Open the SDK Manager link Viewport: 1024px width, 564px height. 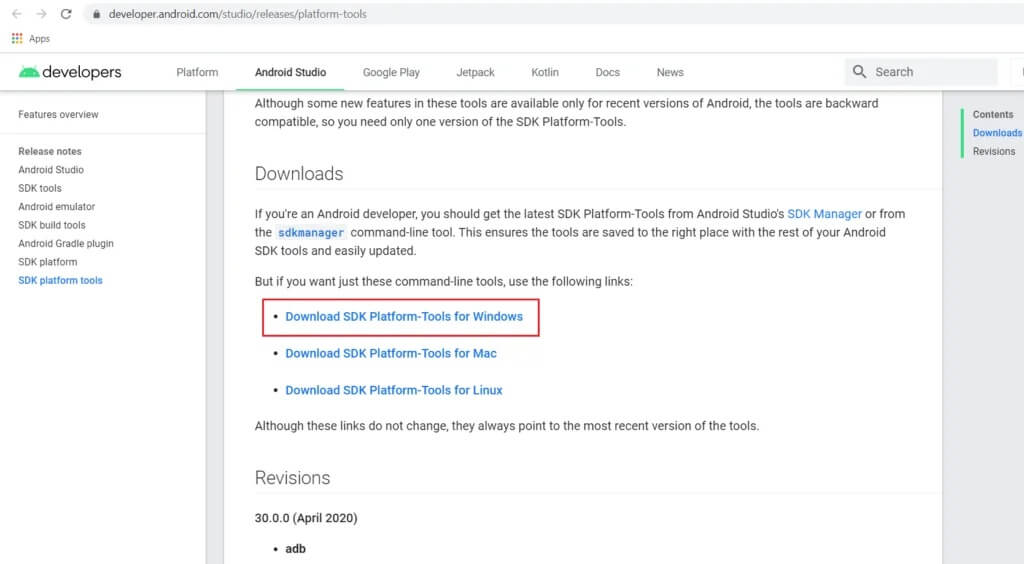pos(824,214)
